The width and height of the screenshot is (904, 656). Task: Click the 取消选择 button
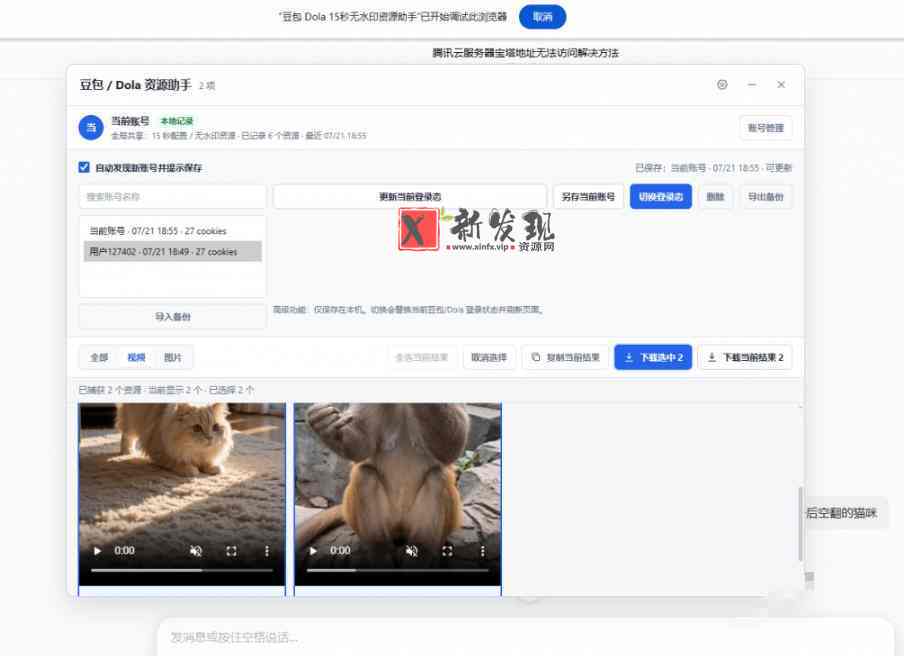click(x=489, y=357)
